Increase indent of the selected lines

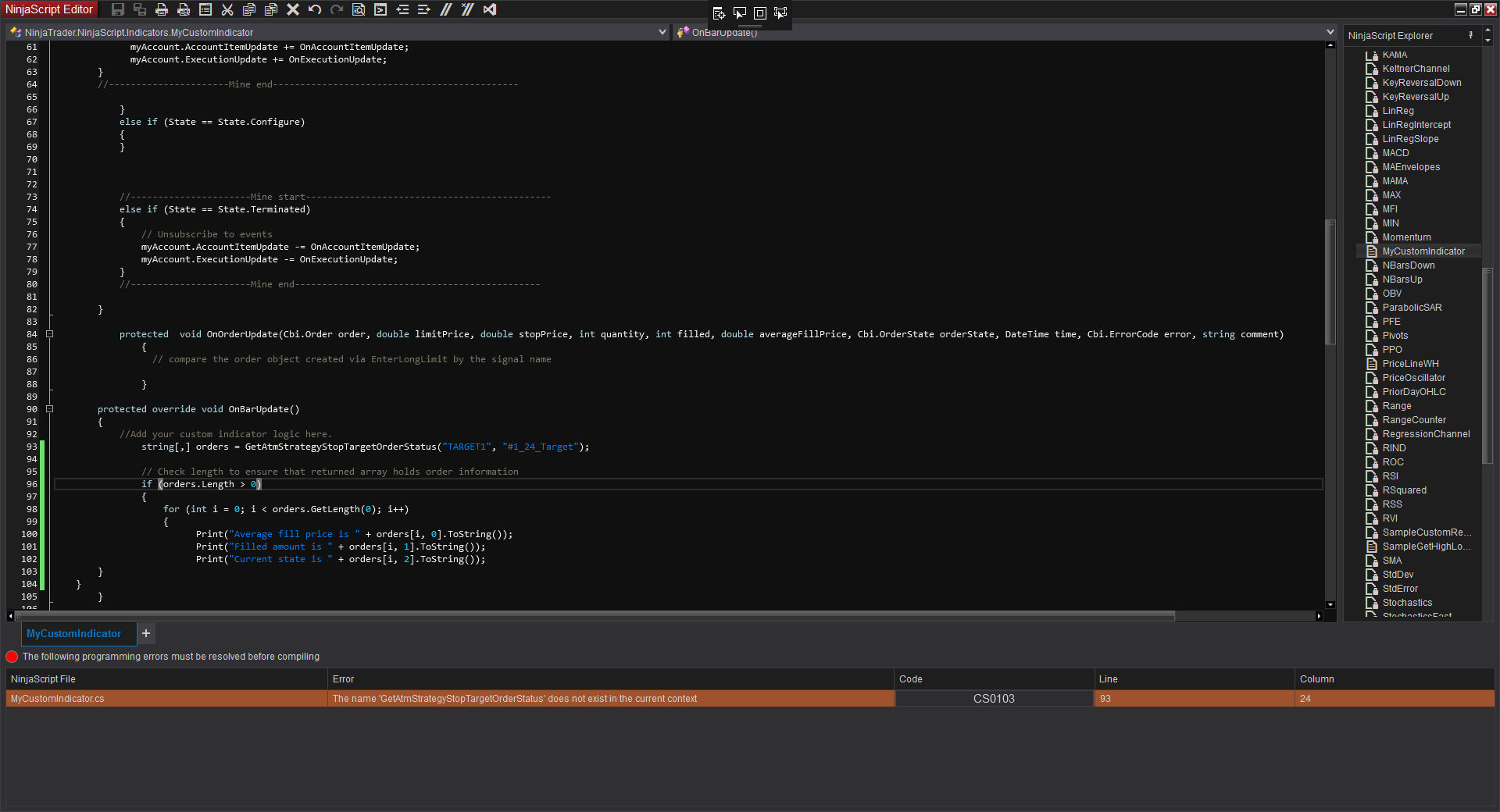coord(424,9)
